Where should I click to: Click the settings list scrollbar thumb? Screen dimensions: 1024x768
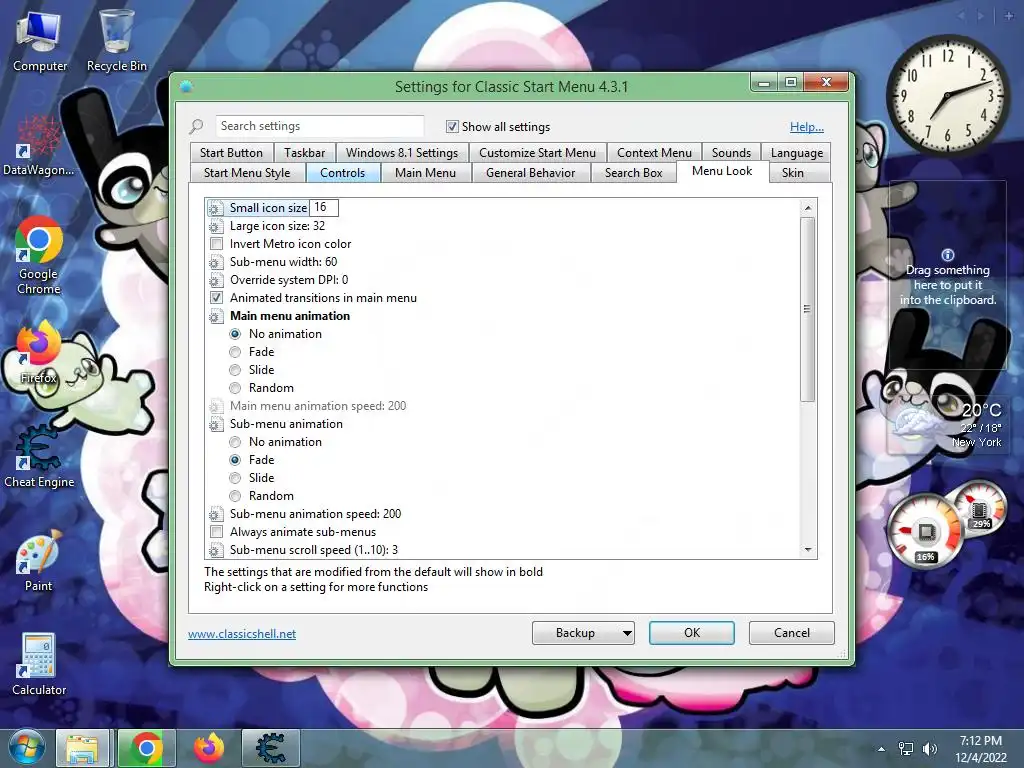pos(808,310)
